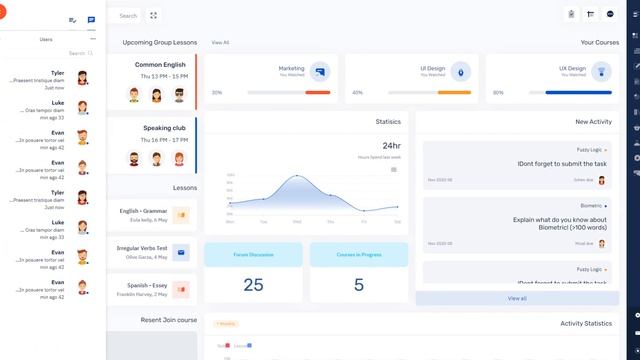Focus the Users panel search field
Screen dimensions: 640x360
click(x=51, y=53)
